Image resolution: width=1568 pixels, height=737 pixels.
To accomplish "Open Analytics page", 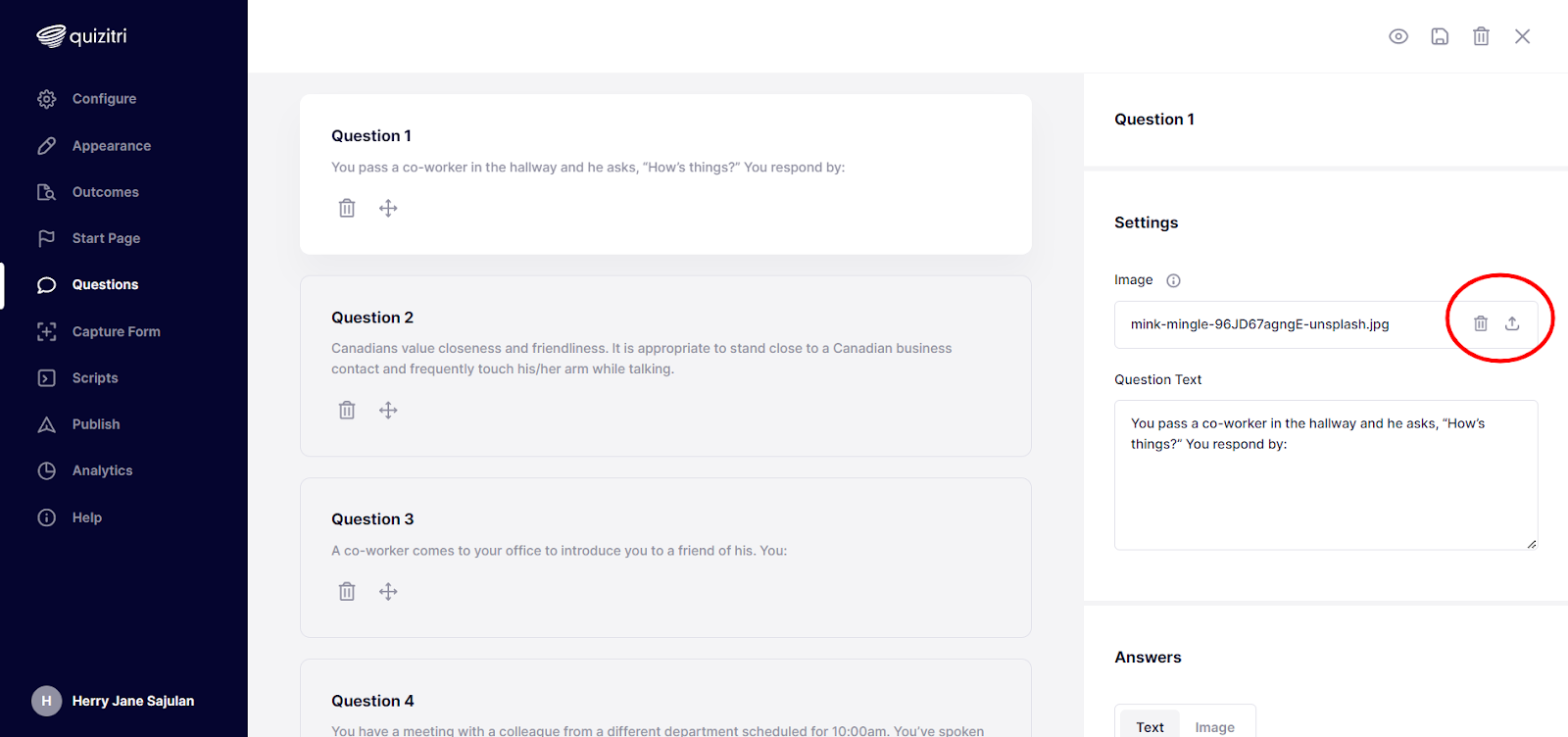I will click(102, 470).
